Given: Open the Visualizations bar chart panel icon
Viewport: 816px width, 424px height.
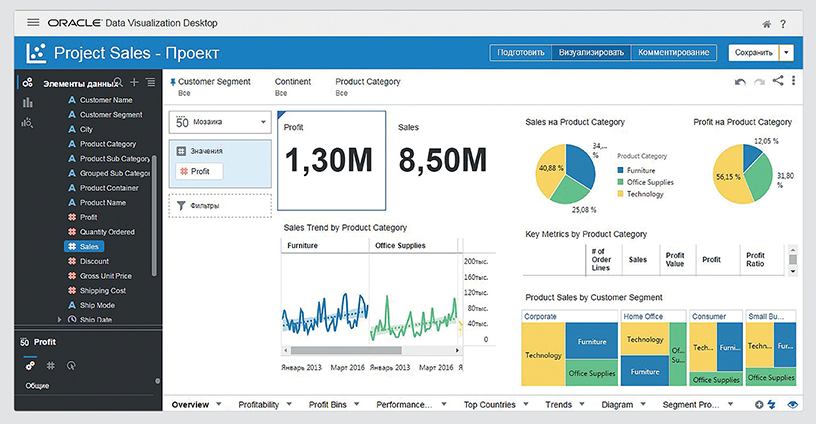Looking at the screenshot, I should click(x=28, y=102).
